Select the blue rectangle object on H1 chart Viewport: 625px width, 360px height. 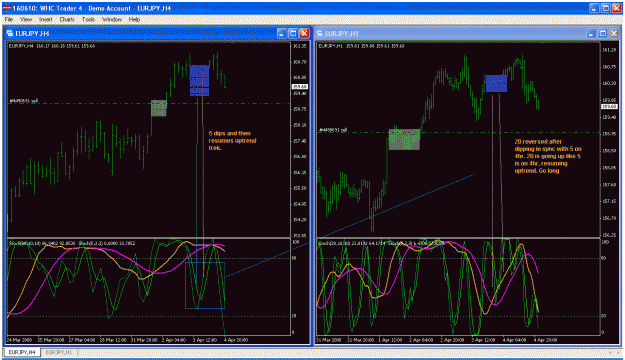496,83
